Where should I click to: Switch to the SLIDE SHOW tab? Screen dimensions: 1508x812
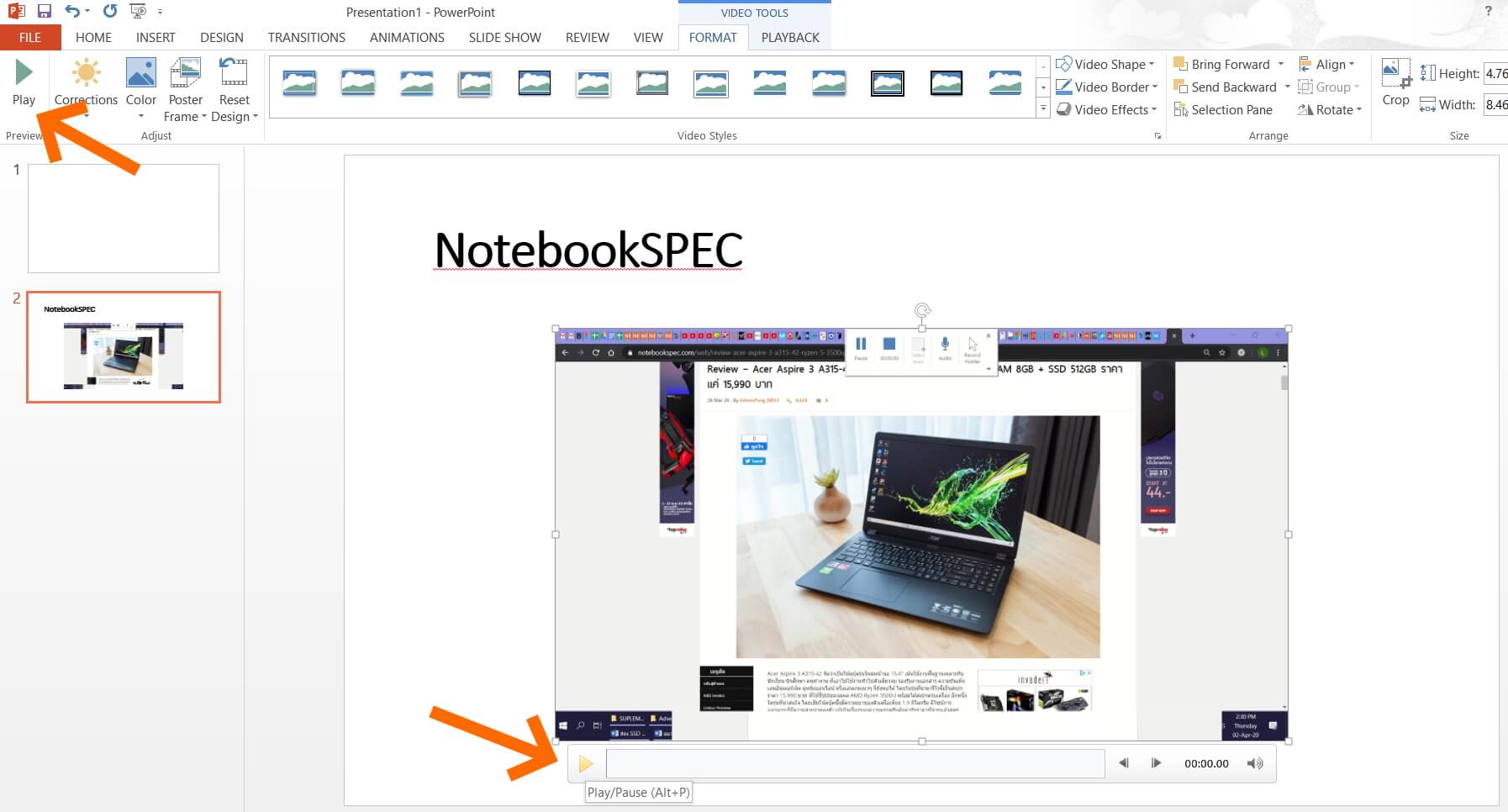pyautogui.click(x=505, y=37)
